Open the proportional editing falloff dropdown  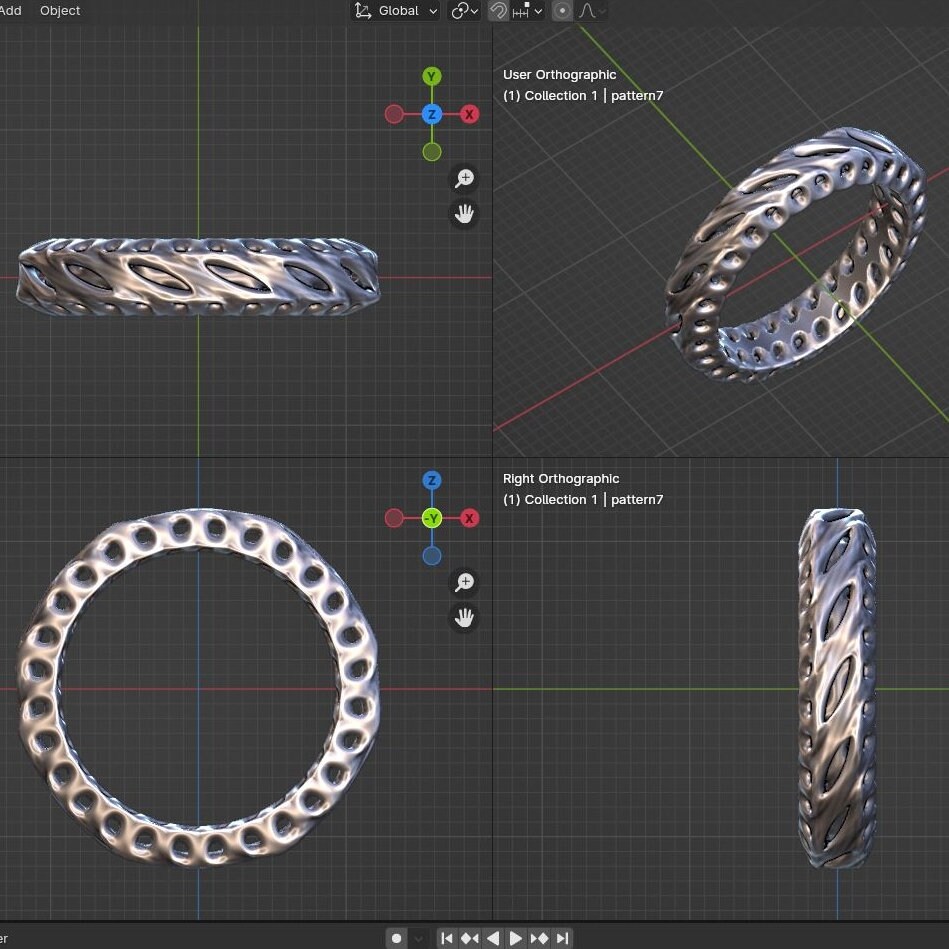click(x=591, y=10)
